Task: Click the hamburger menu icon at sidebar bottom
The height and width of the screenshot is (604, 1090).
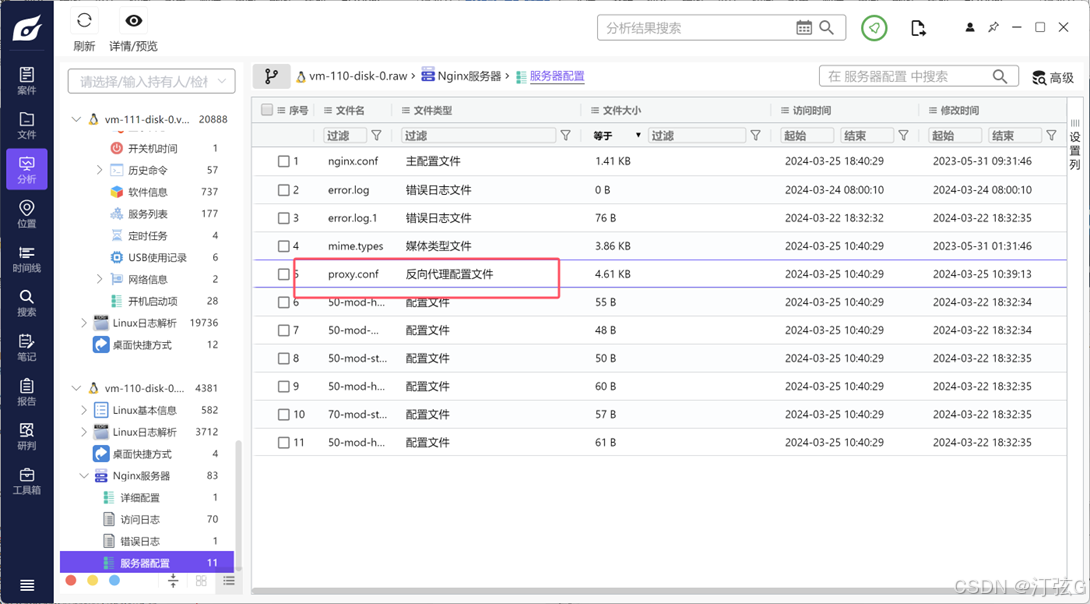Action: [x=27, y=585]
